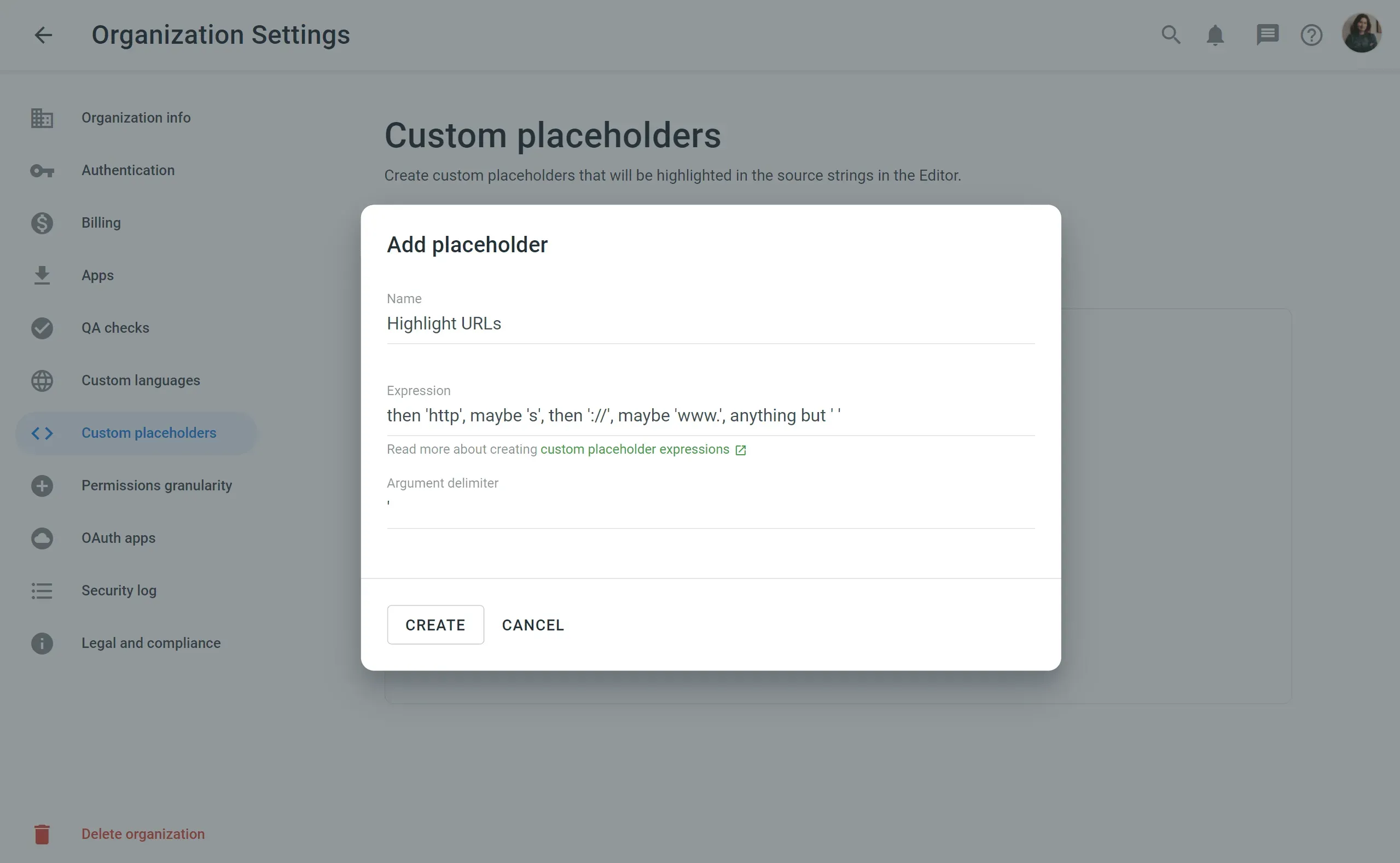Open the chat messages icon
The image size is (1400, 863).
1267,35
